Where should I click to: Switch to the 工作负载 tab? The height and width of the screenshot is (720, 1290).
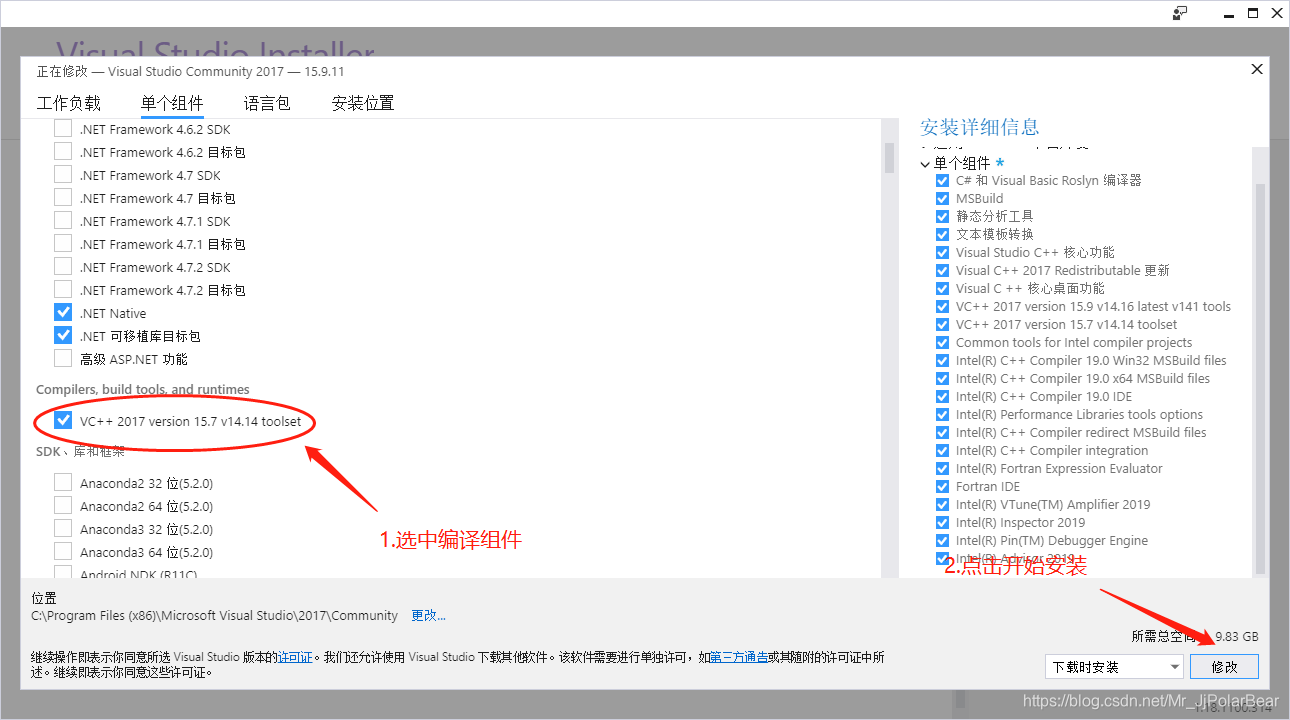[69, 103]
